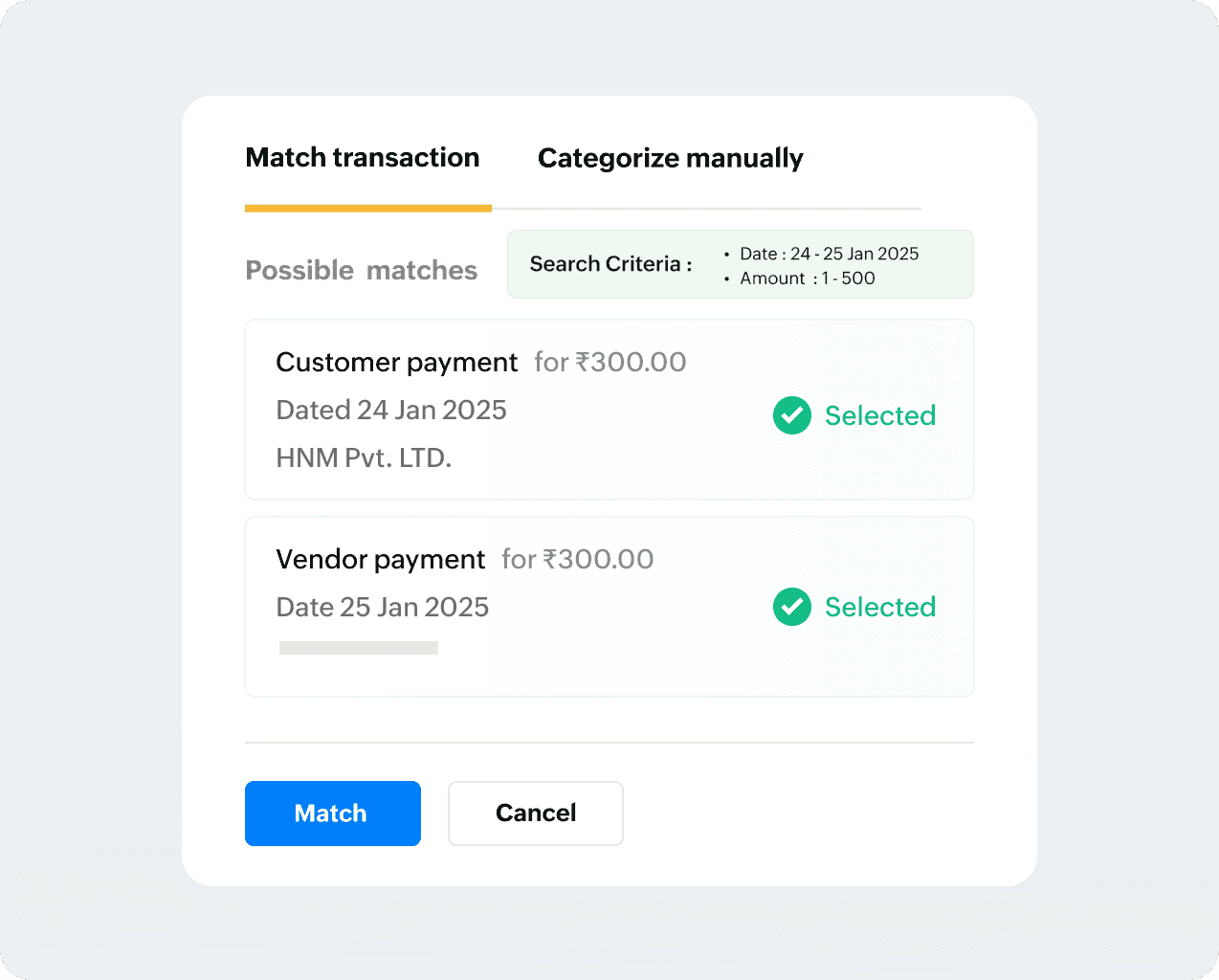This screenshot has width=1219, height=980.
Task: Click the Amount 1 - 500 criteria
Action: [807, 278]
